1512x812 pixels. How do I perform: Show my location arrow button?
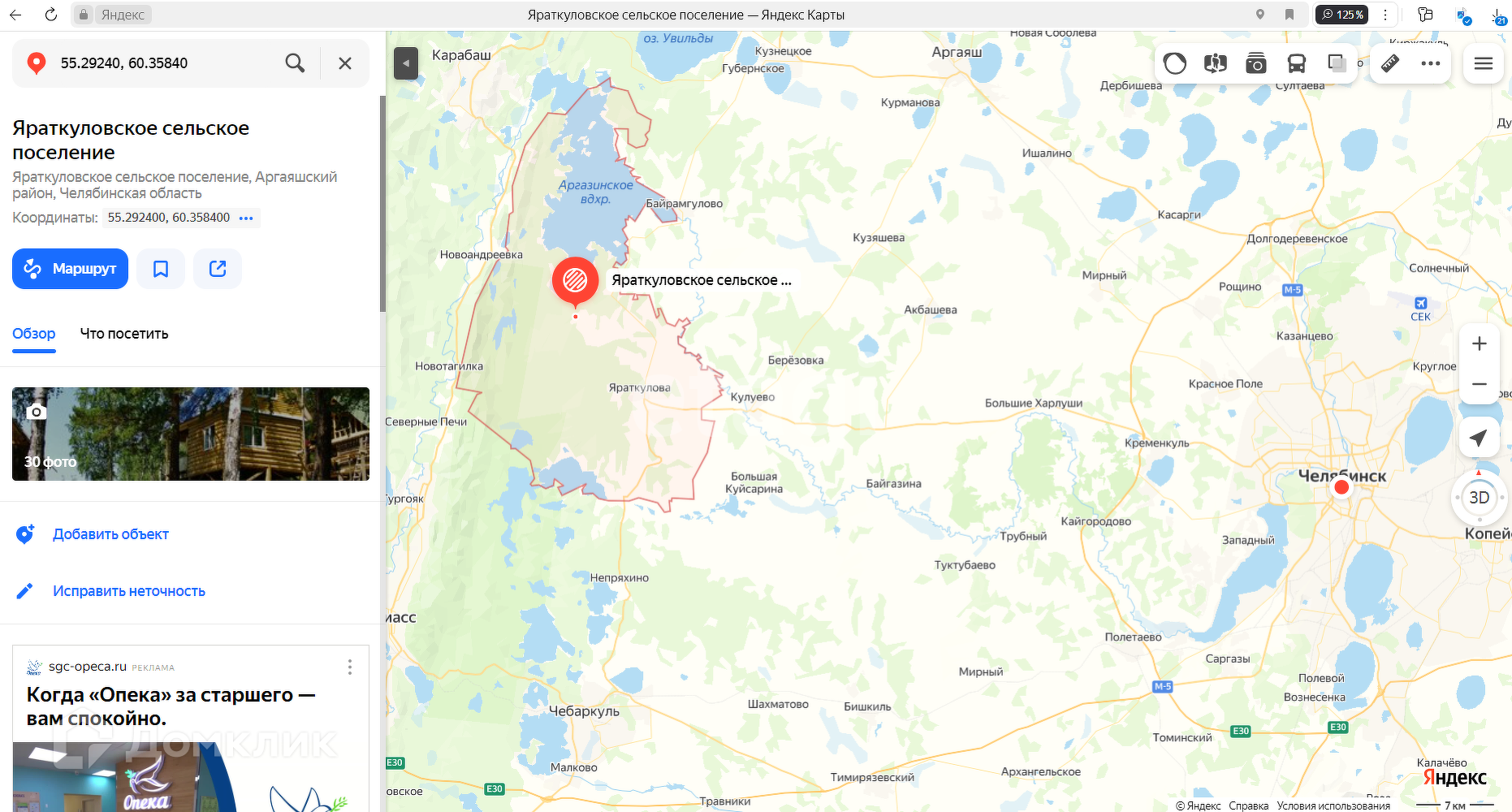pos(1480,438)
